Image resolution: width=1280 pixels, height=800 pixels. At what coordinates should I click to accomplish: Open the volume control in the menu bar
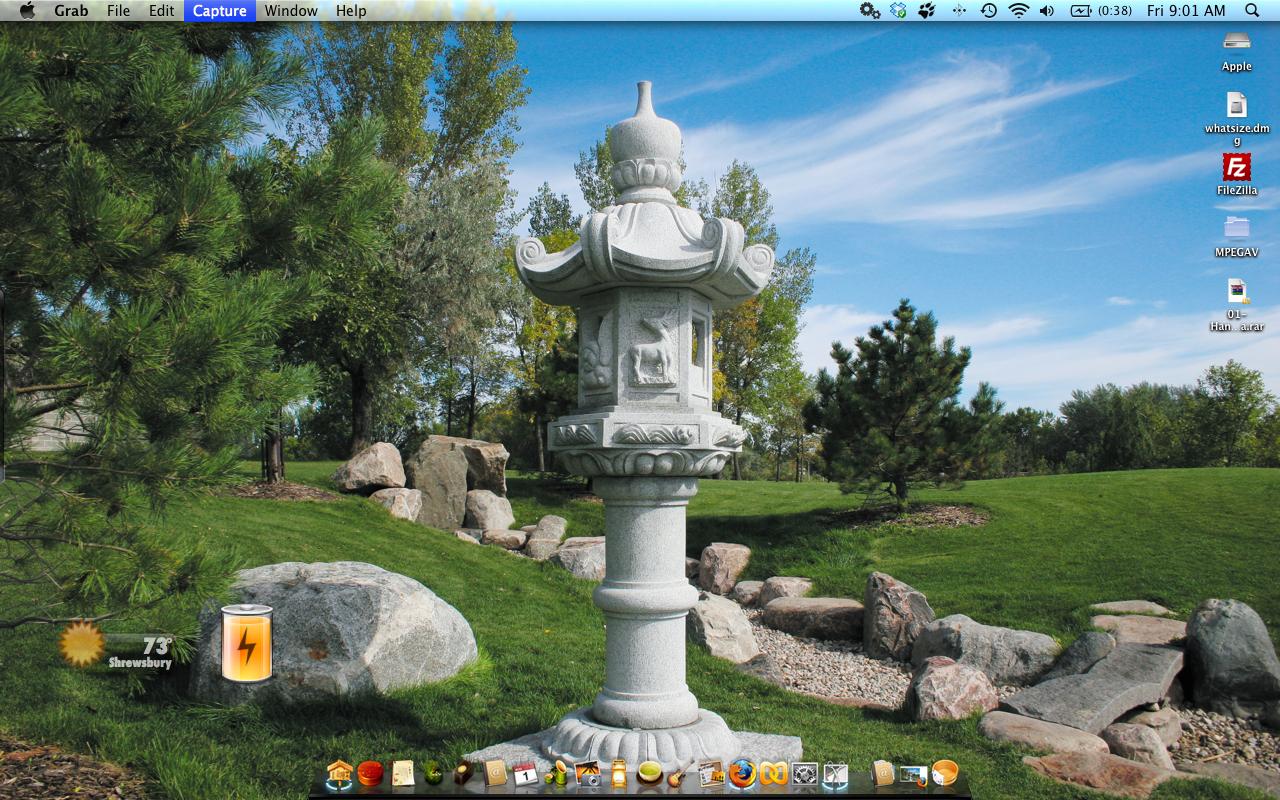coord(1047,10)
